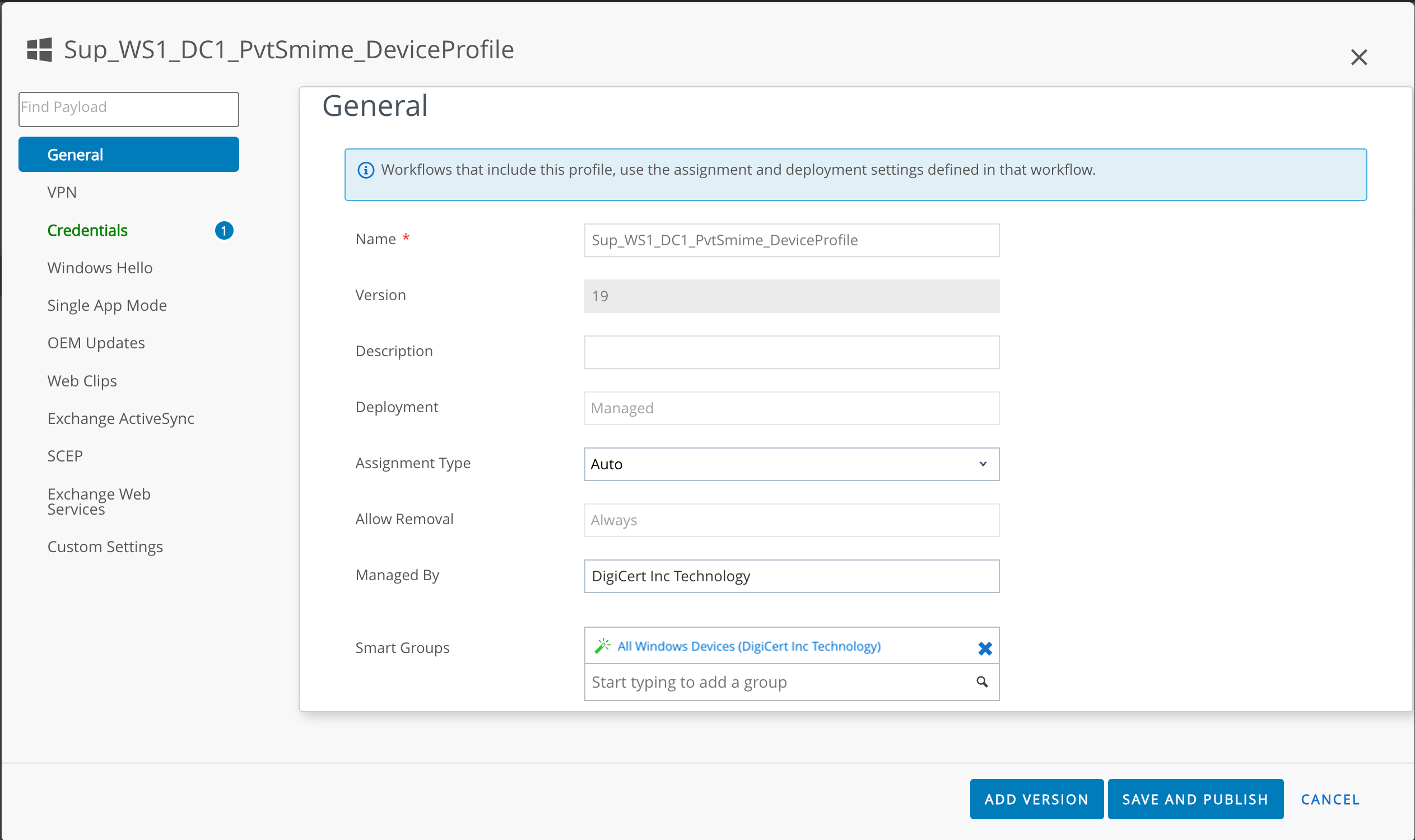
Task: Open the Windows Hello payload
Action: (100, 268)
